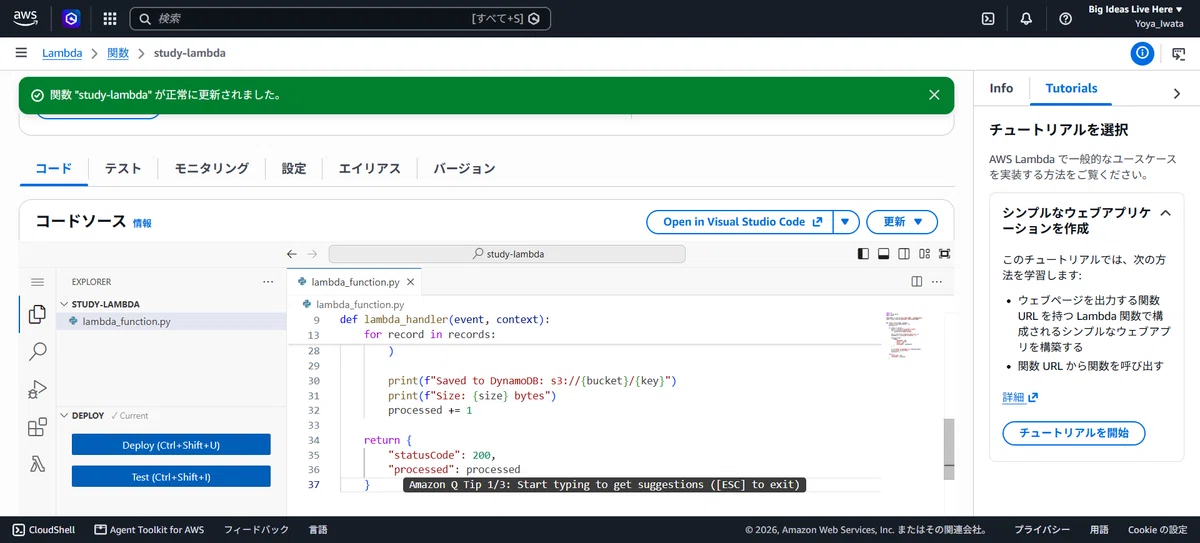
Task: Split the editor to the right
Action: click(917, 282)
